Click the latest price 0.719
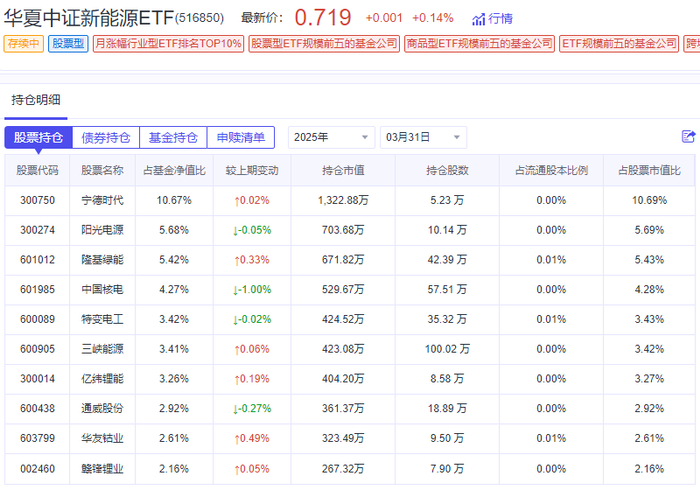 pos(323,18)
